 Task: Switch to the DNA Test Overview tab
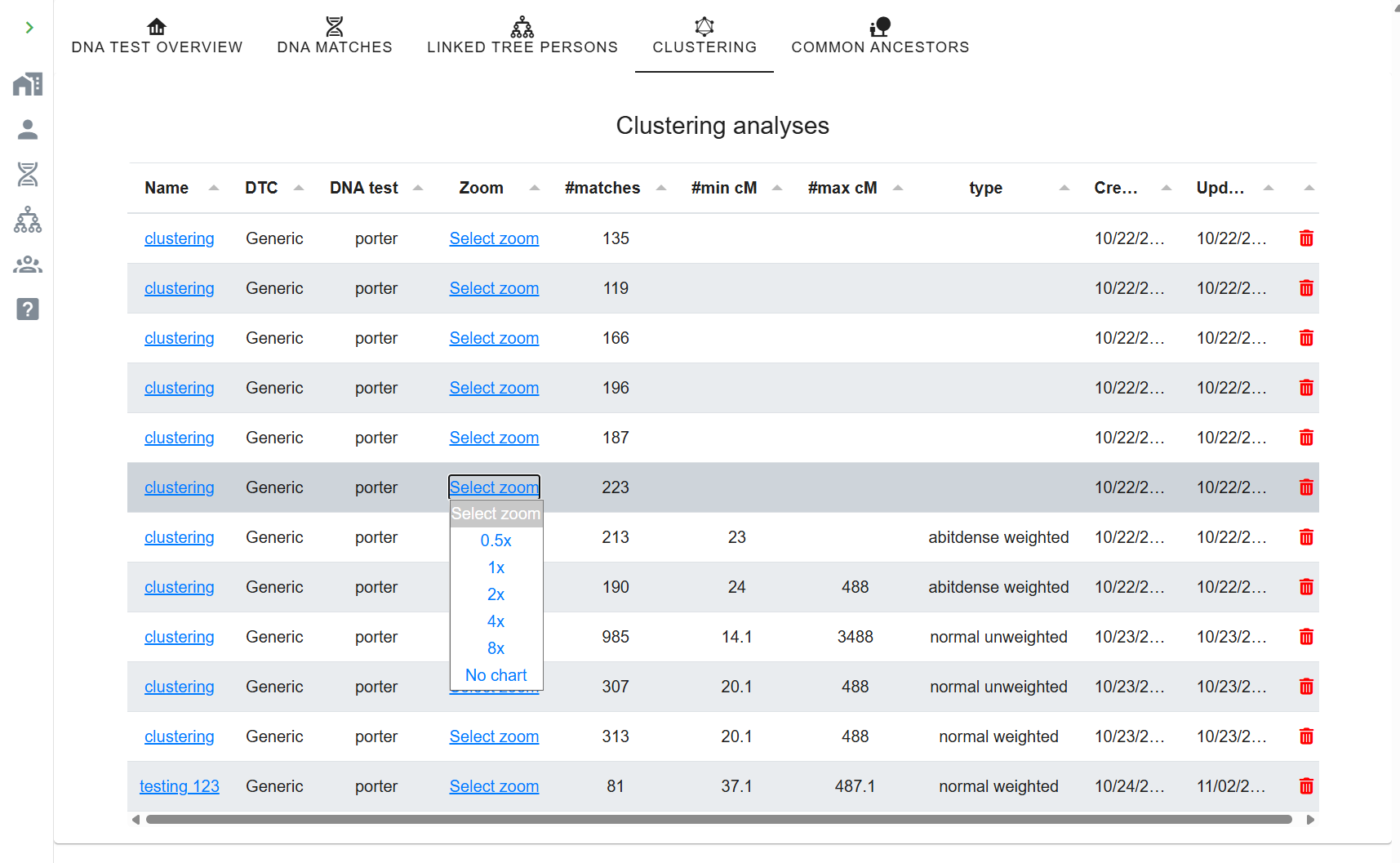[157, 37]
